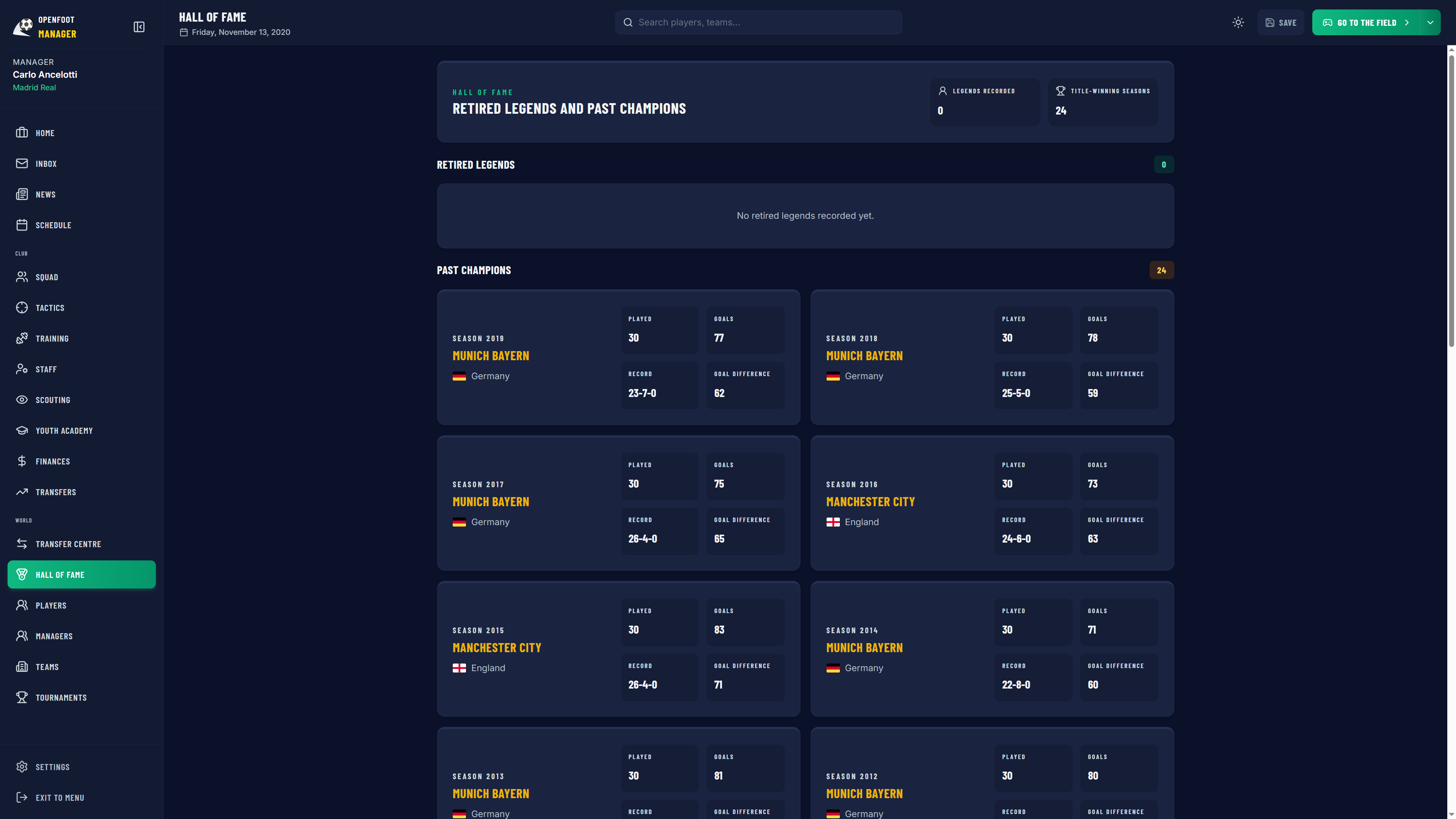This screenshot has width=1456, height=819.
Task: Open the Tactics section
Action: pyautogui.click(x=82, y=308)
